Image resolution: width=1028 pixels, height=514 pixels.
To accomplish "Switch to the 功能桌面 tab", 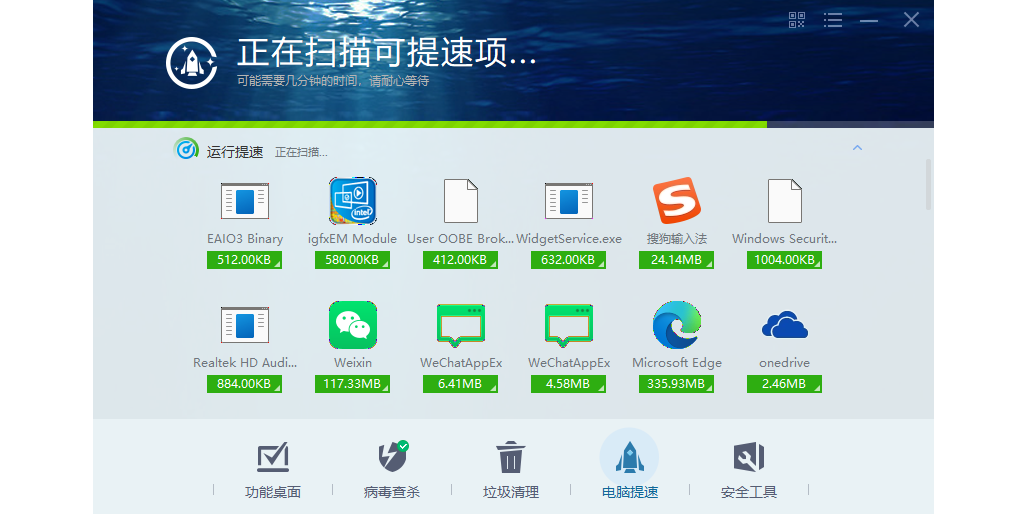I will (273, 469).
